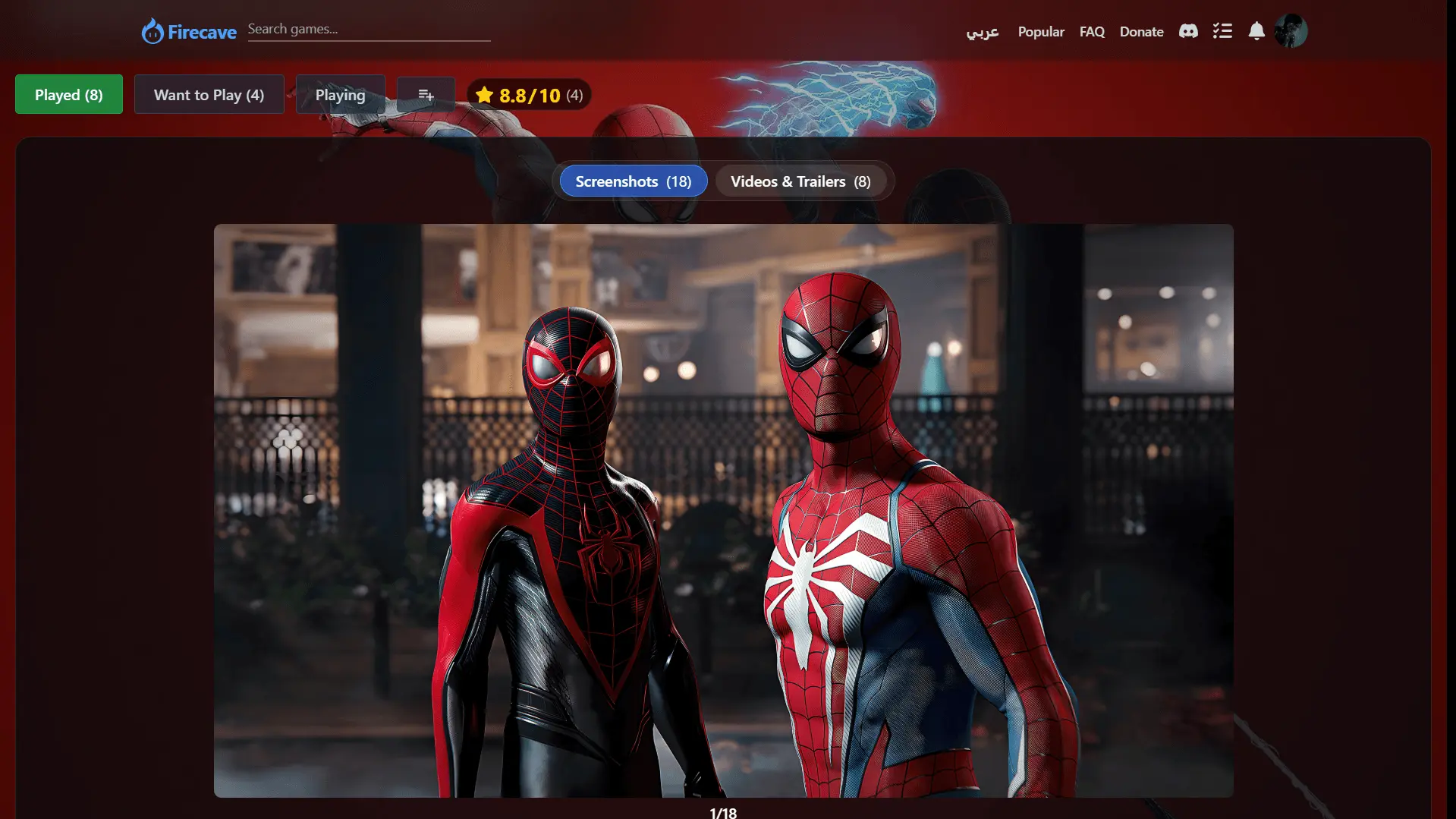Toggle Want to Play (4)
1456x819 pixels.
(x=209, y=95)
